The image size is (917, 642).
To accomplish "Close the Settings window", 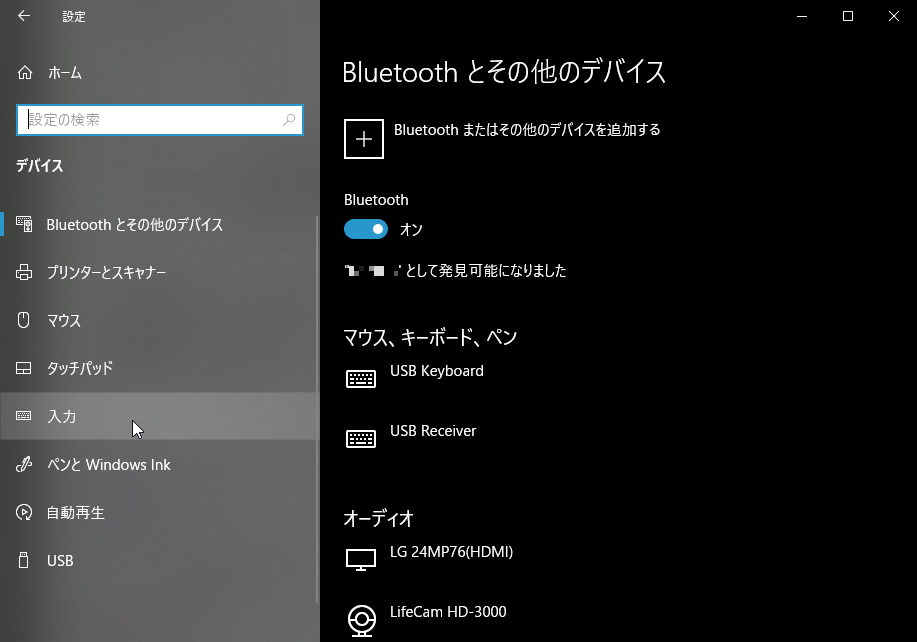I will [894, 16].
